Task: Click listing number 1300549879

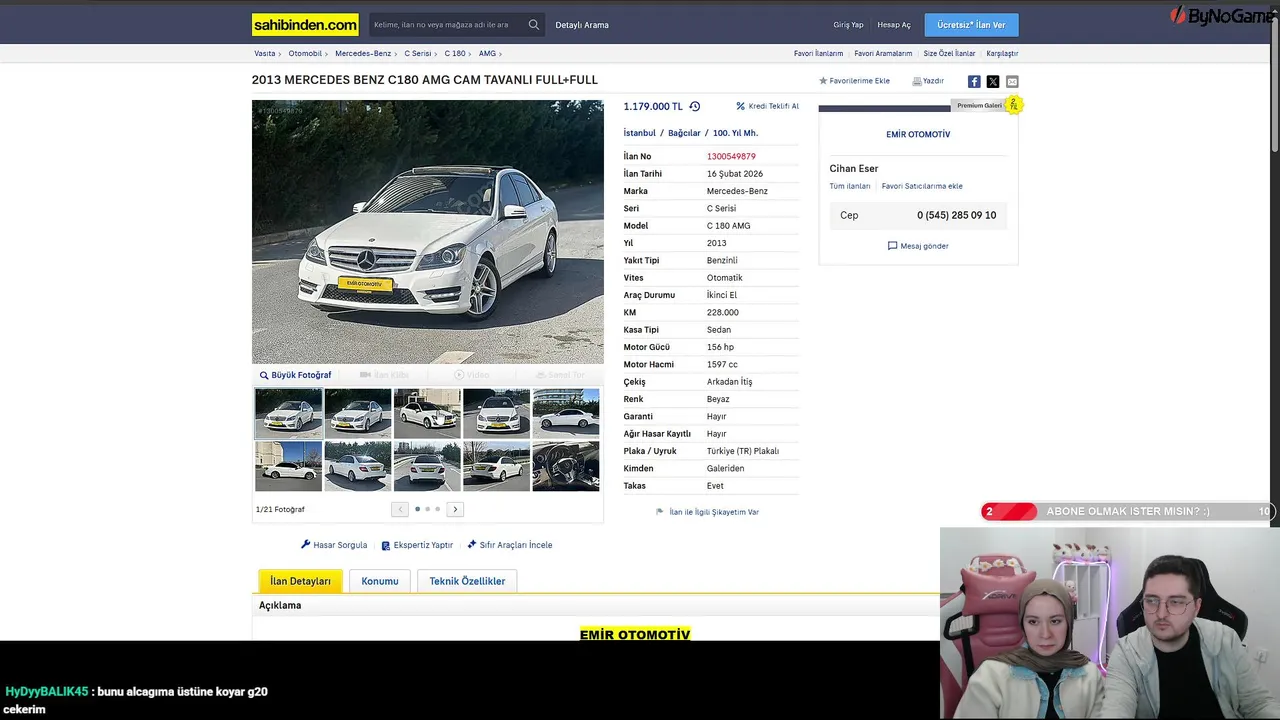Action: pyautogui.click(x=731, y=157)
